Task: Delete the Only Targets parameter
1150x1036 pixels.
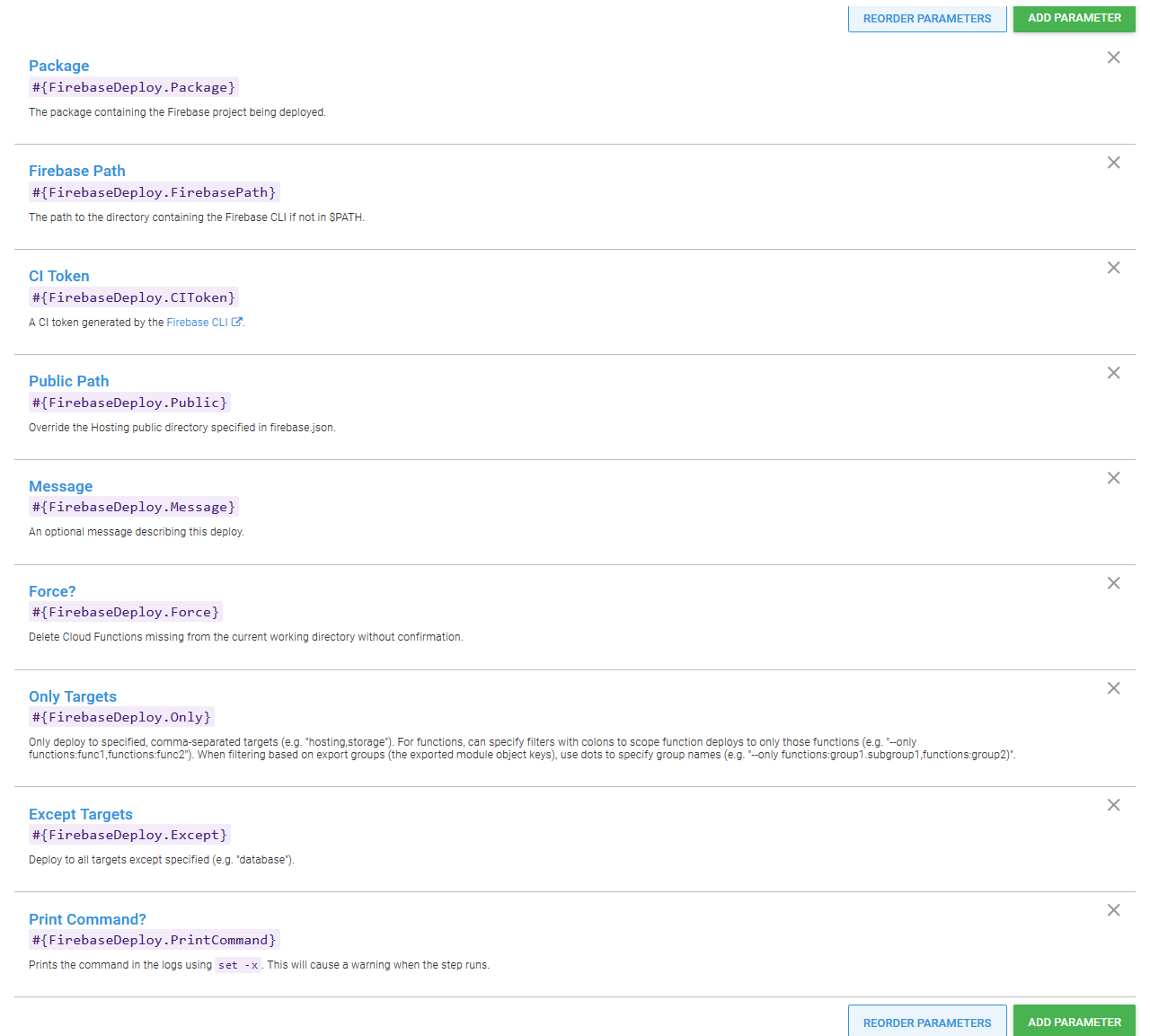Action: [x=1113, y=687]
